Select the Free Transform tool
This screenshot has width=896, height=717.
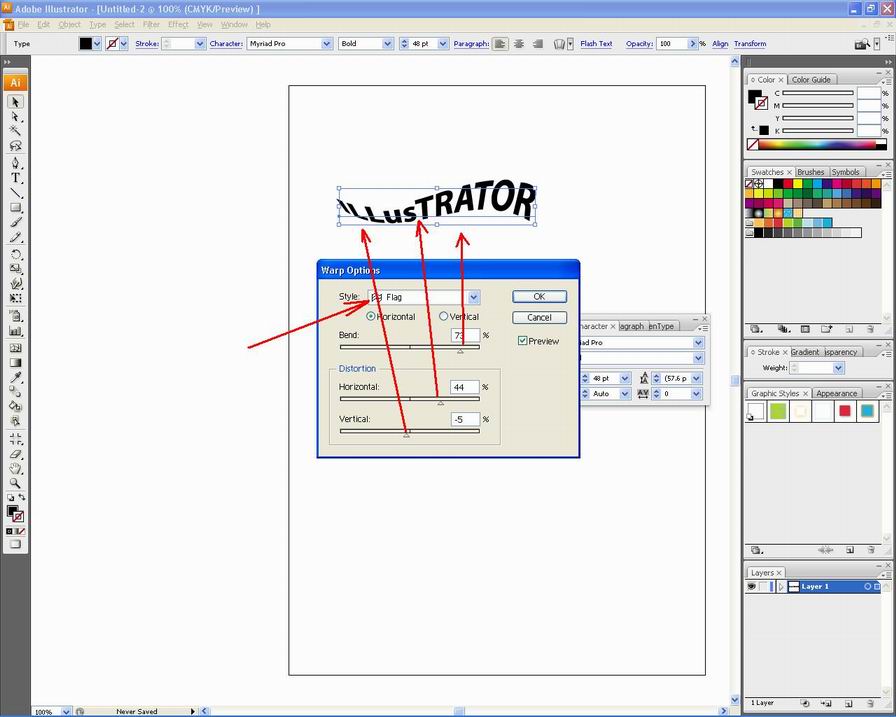(x=15, y=298)
